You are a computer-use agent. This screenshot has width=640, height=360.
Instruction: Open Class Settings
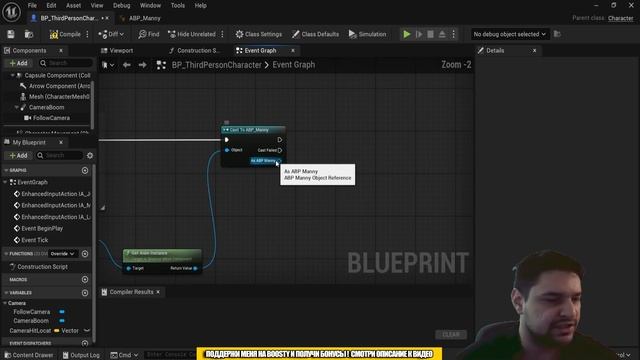(x=259, y=34)
